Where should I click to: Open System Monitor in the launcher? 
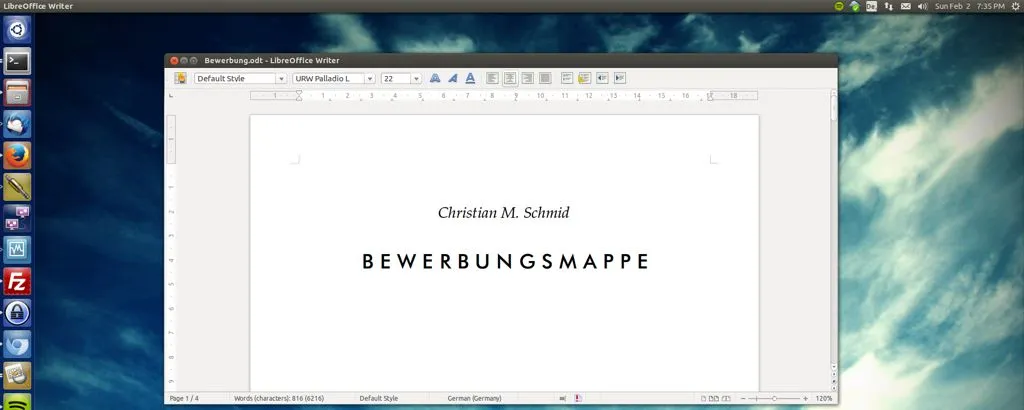pos(17,249)
